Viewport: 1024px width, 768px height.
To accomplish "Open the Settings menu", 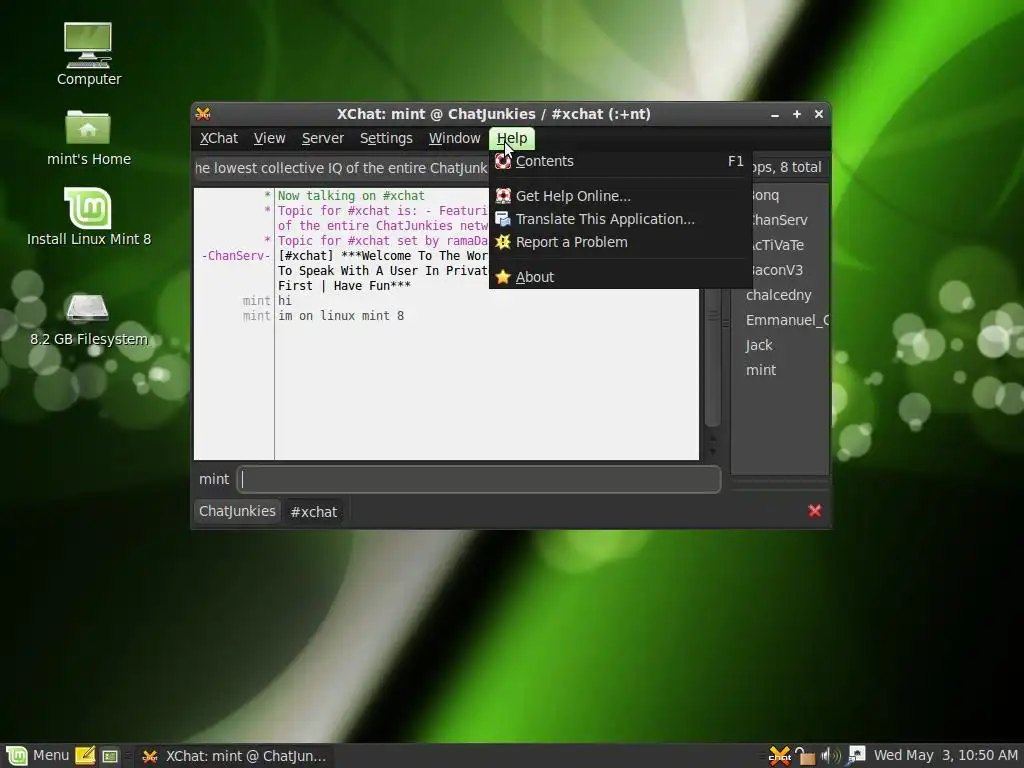I will click(386, 138).
